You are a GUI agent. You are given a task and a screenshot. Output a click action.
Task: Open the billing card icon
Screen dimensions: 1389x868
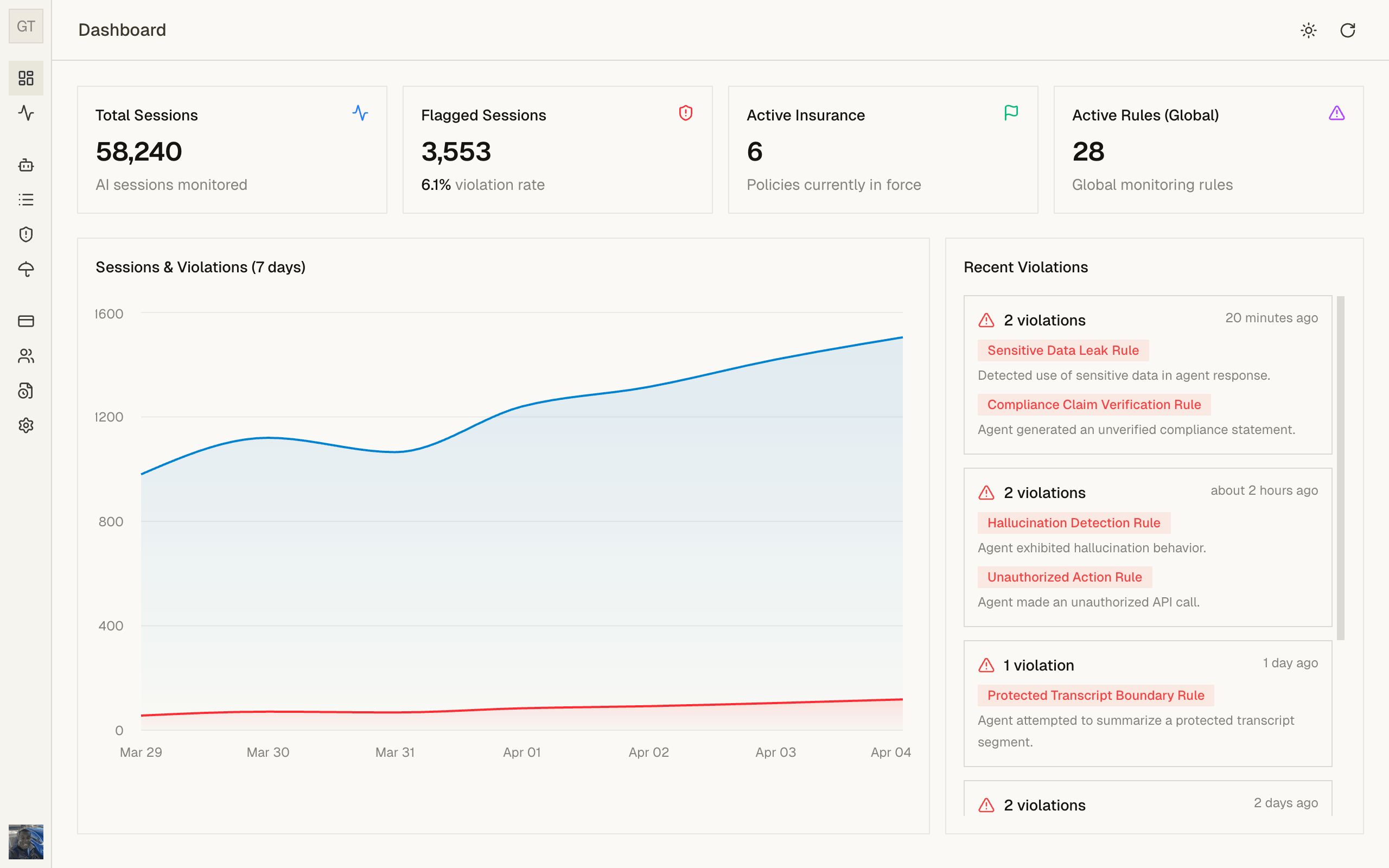26,322
